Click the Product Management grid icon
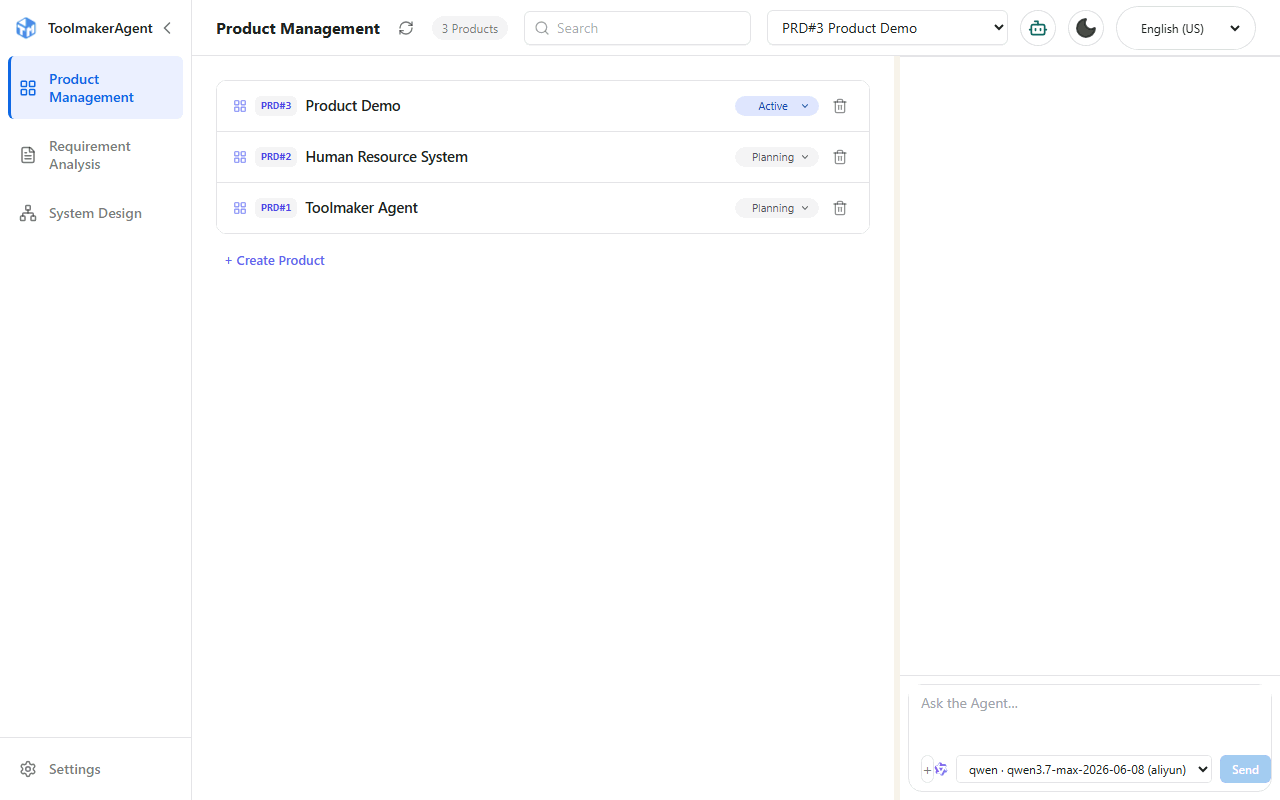This screenshot has height=800, width=1280. pos(28,88)
